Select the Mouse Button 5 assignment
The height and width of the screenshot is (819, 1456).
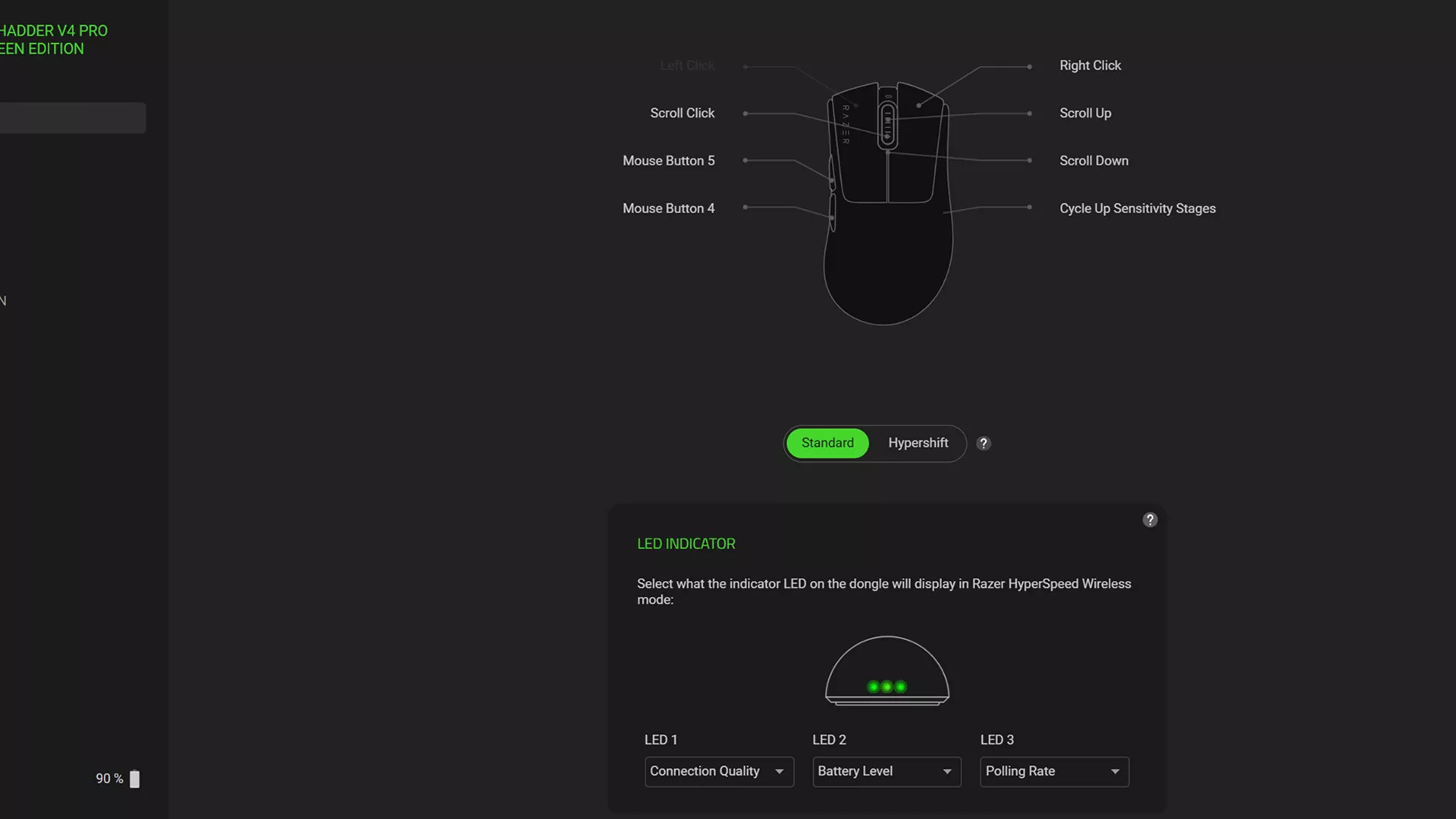pos(668,161)
